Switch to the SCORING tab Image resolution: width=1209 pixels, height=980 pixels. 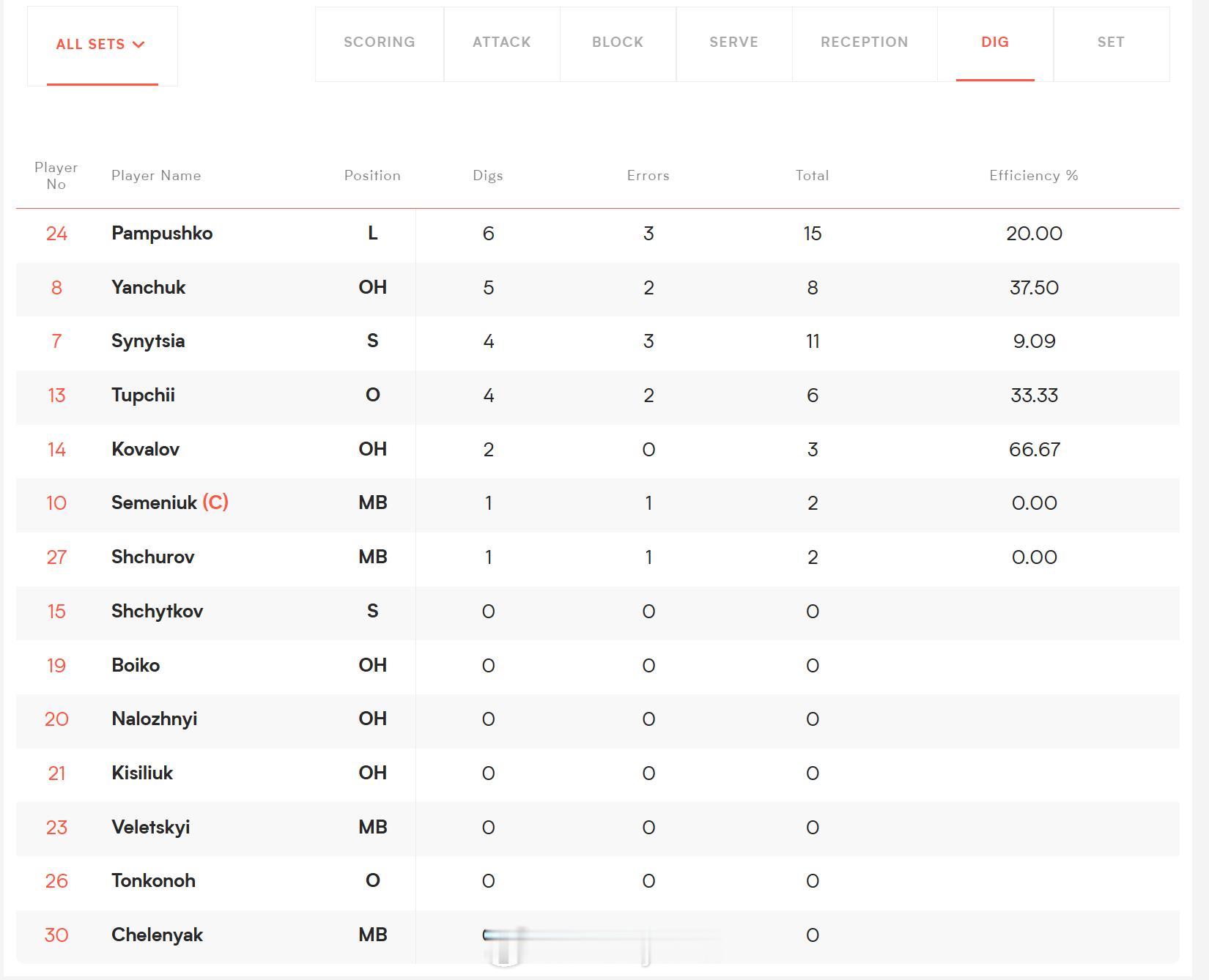380,42
